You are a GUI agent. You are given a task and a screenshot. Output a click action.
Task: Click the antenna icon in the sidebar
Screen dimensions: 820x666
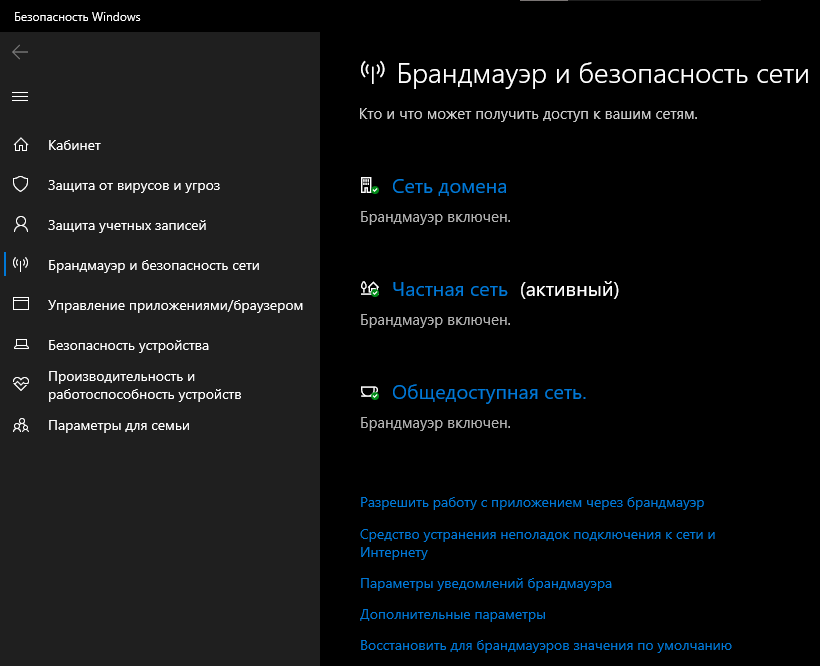(21, 265)
